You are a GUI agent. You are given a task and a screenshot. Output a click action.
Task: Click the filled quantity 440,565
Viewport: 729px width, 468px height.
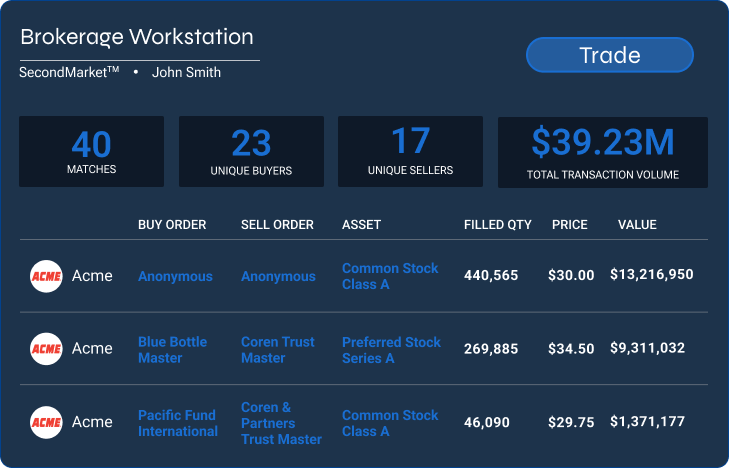coord(491,275)
